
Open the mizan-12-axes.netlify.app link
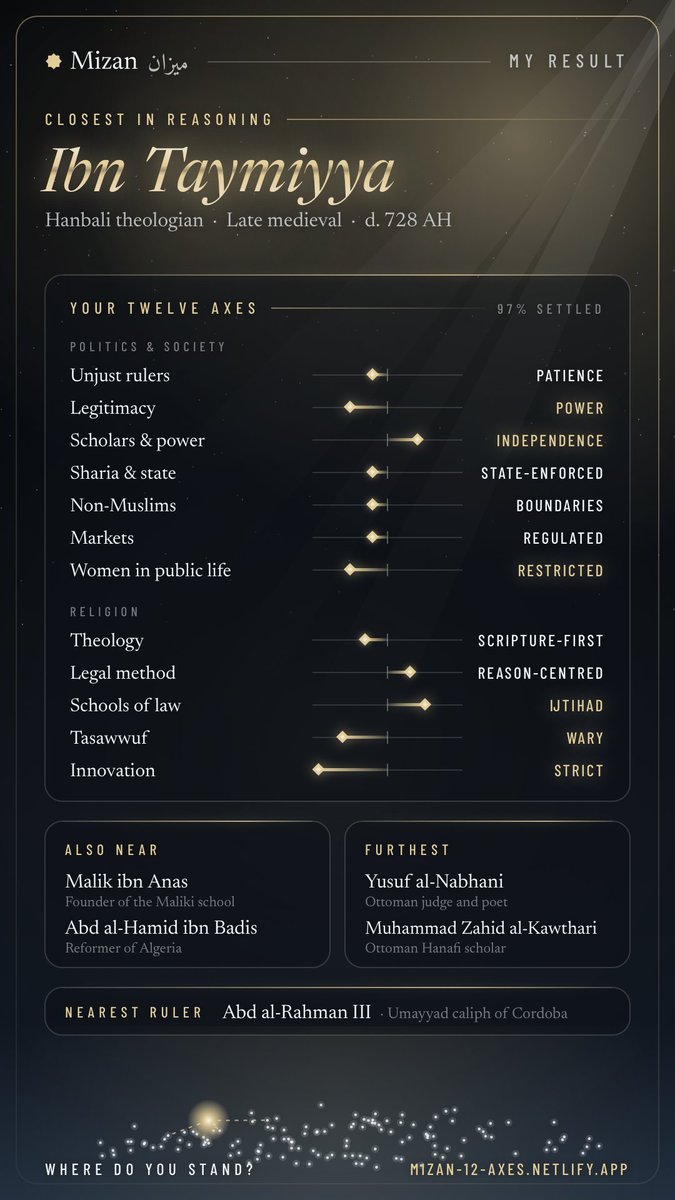click(x=519, y=1169)
